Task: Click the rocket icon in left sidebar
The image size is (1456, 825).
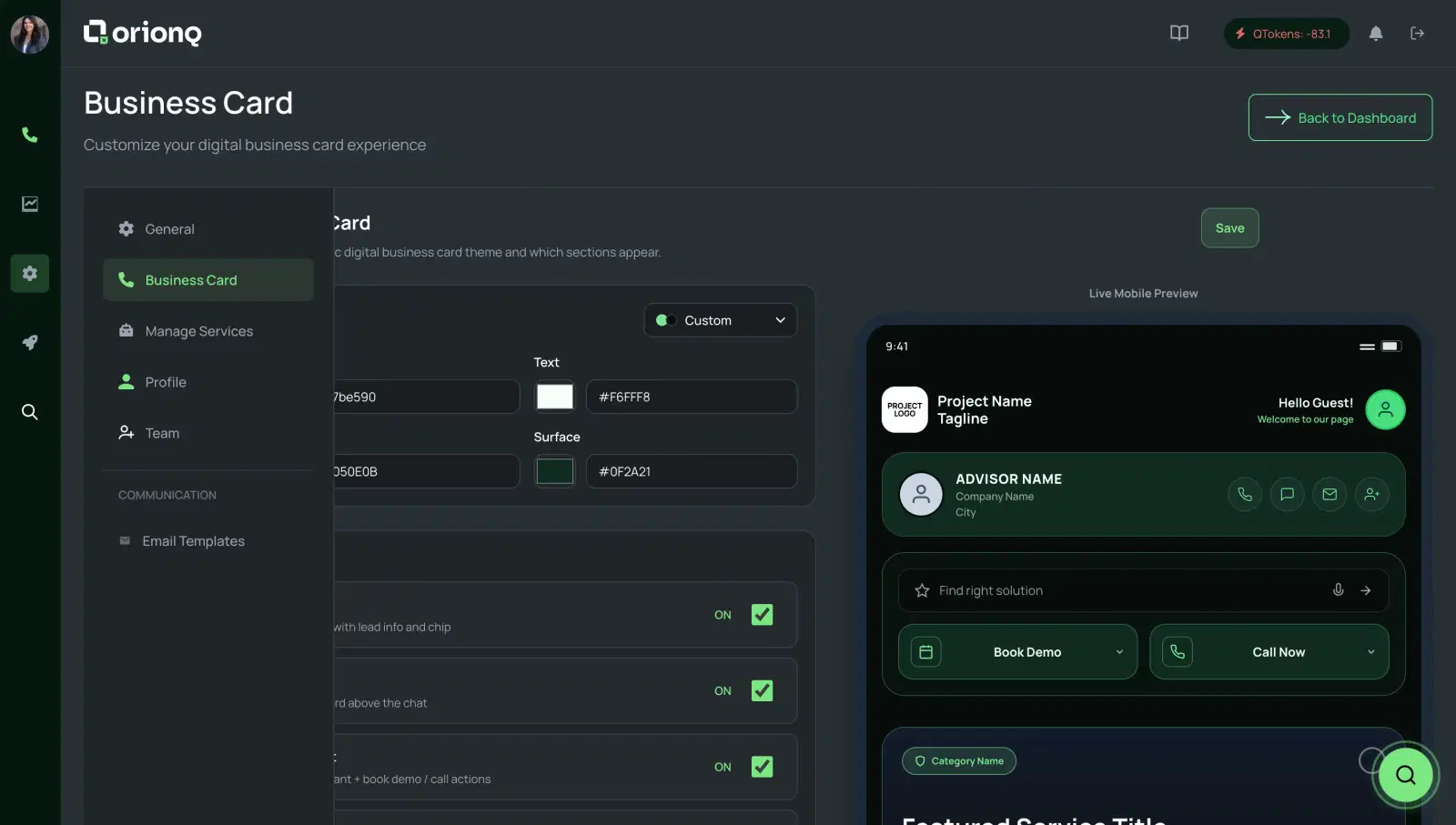Action: pyautogui.click(x=30, y=342)
